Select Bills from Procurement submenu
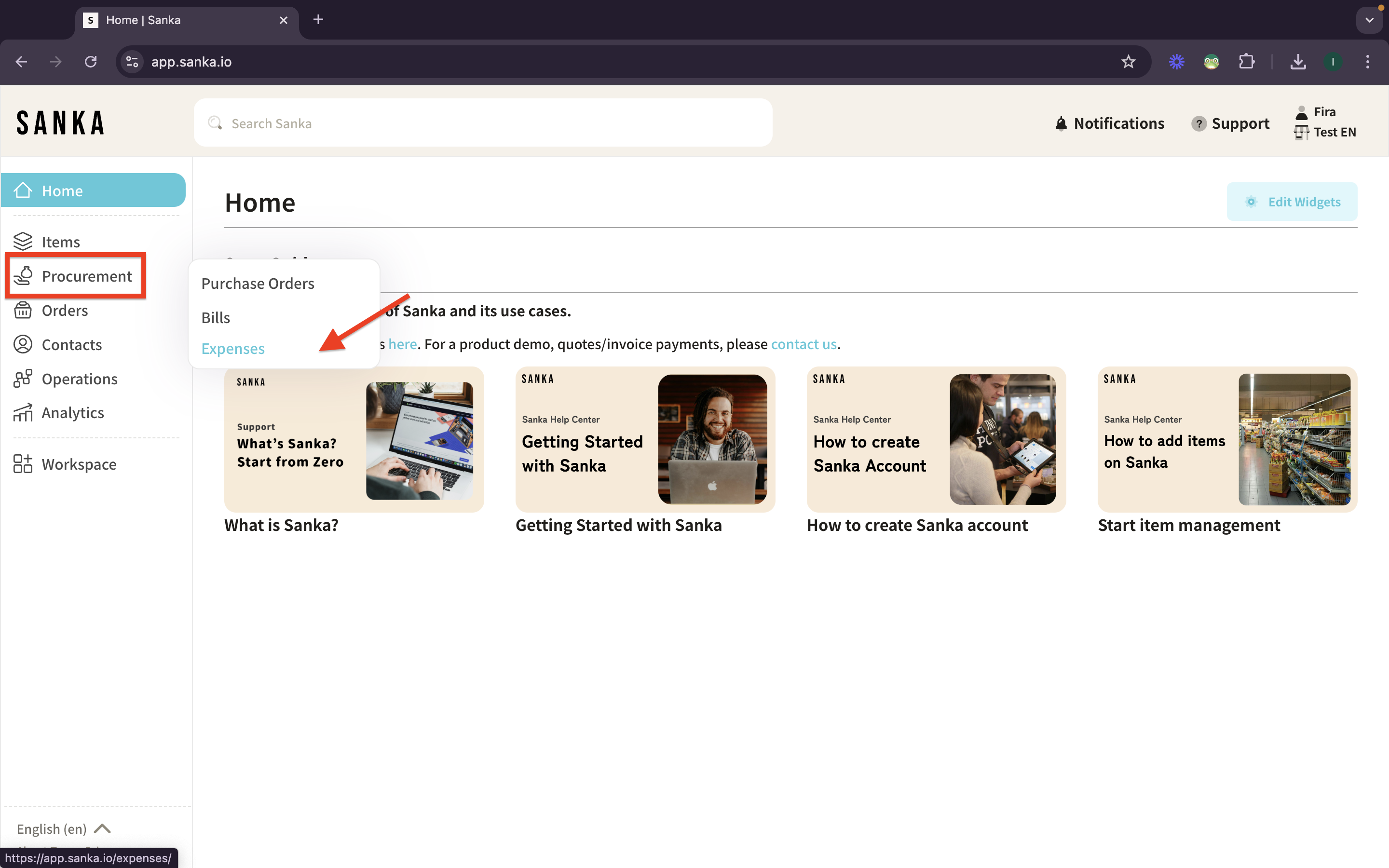The height and width of the screenshot is (868, 1389). [216, 317]
